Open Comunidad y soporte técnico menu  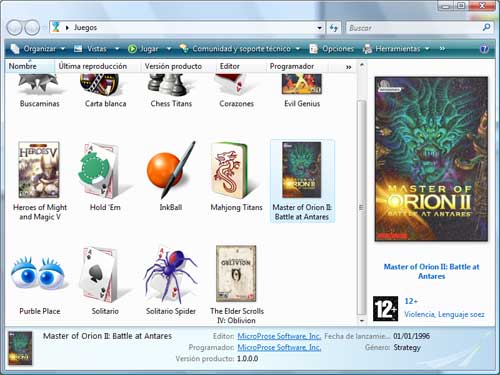(x=240, y=49)
